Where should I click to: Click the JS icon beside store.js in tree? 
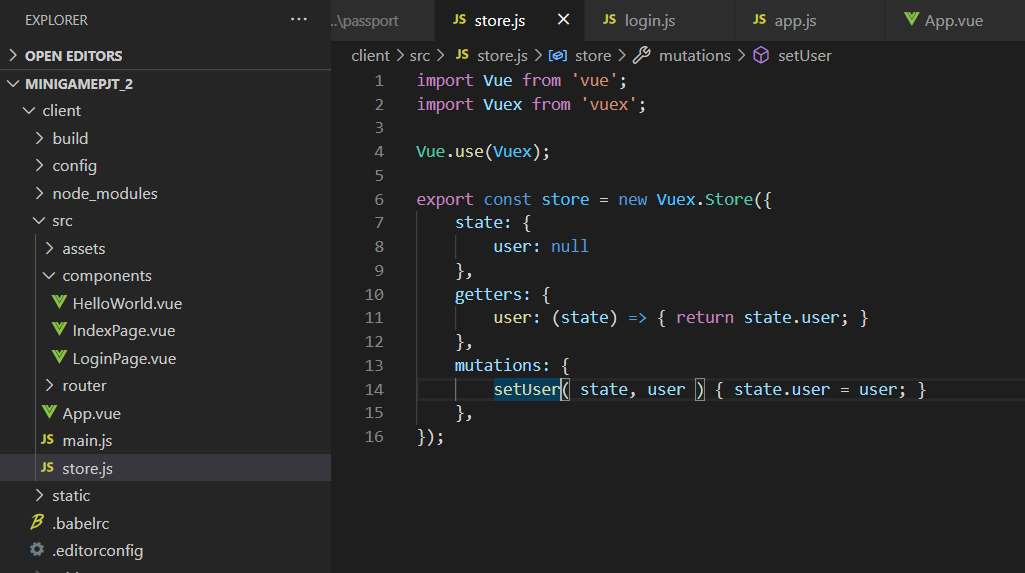47,467
